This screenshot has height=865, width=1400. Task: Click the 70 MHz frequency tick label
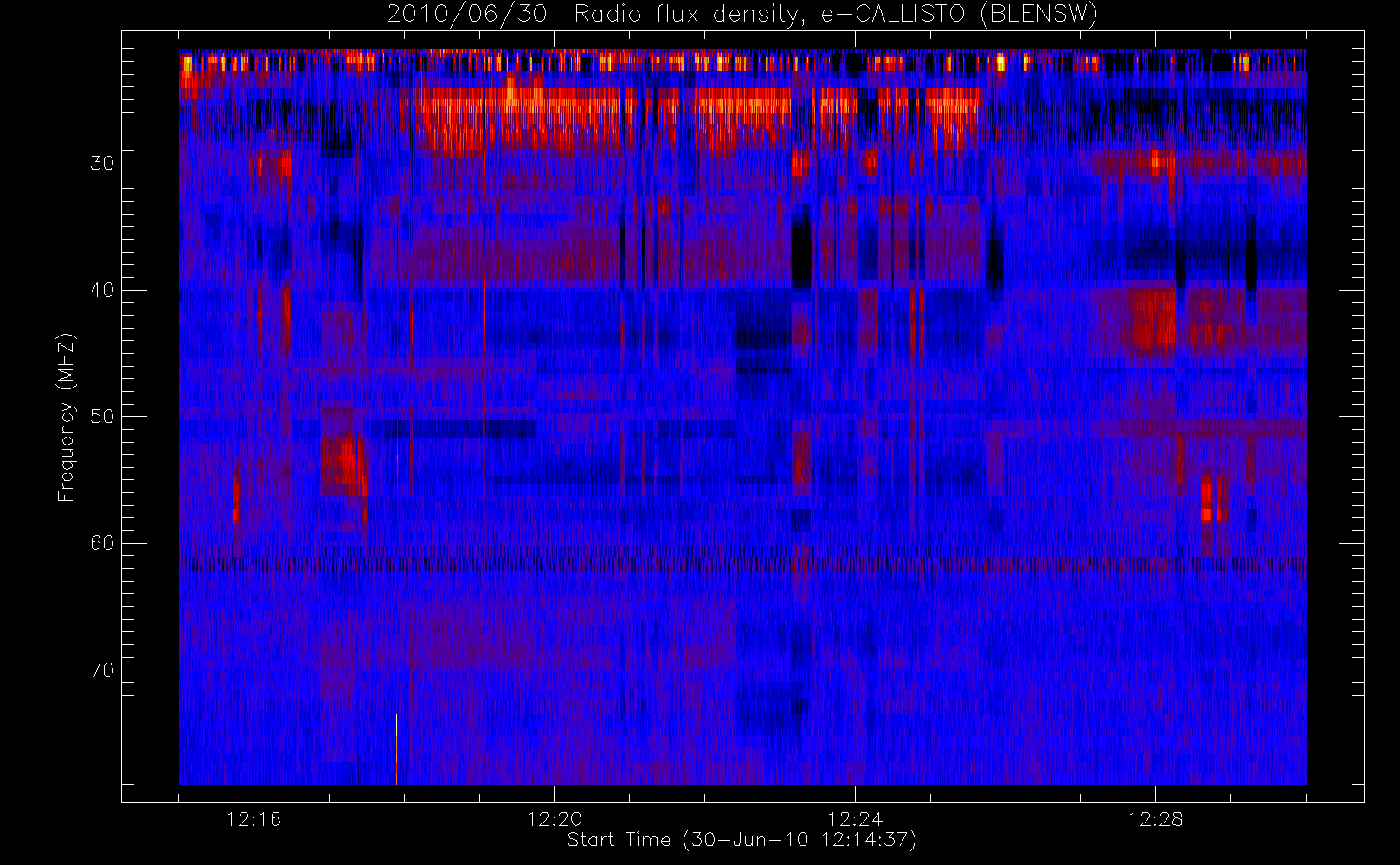pyautogui.click(x=102, y=670)
